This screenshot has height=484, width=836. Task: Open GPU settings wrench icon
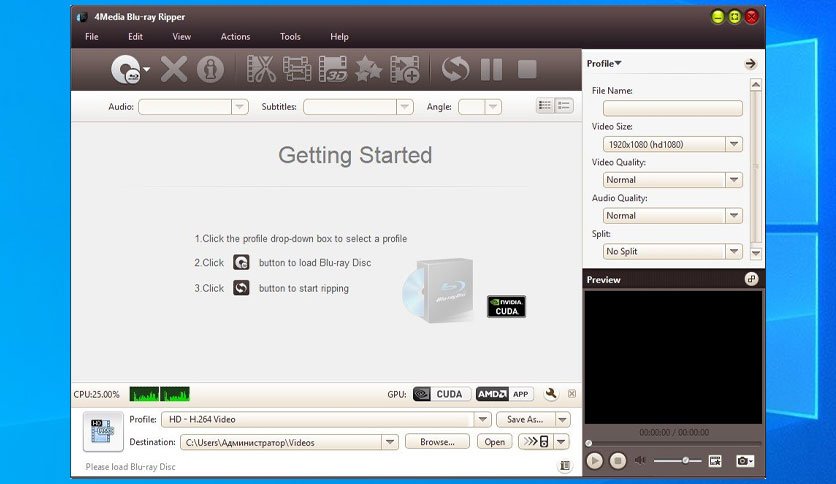point(551,394)
